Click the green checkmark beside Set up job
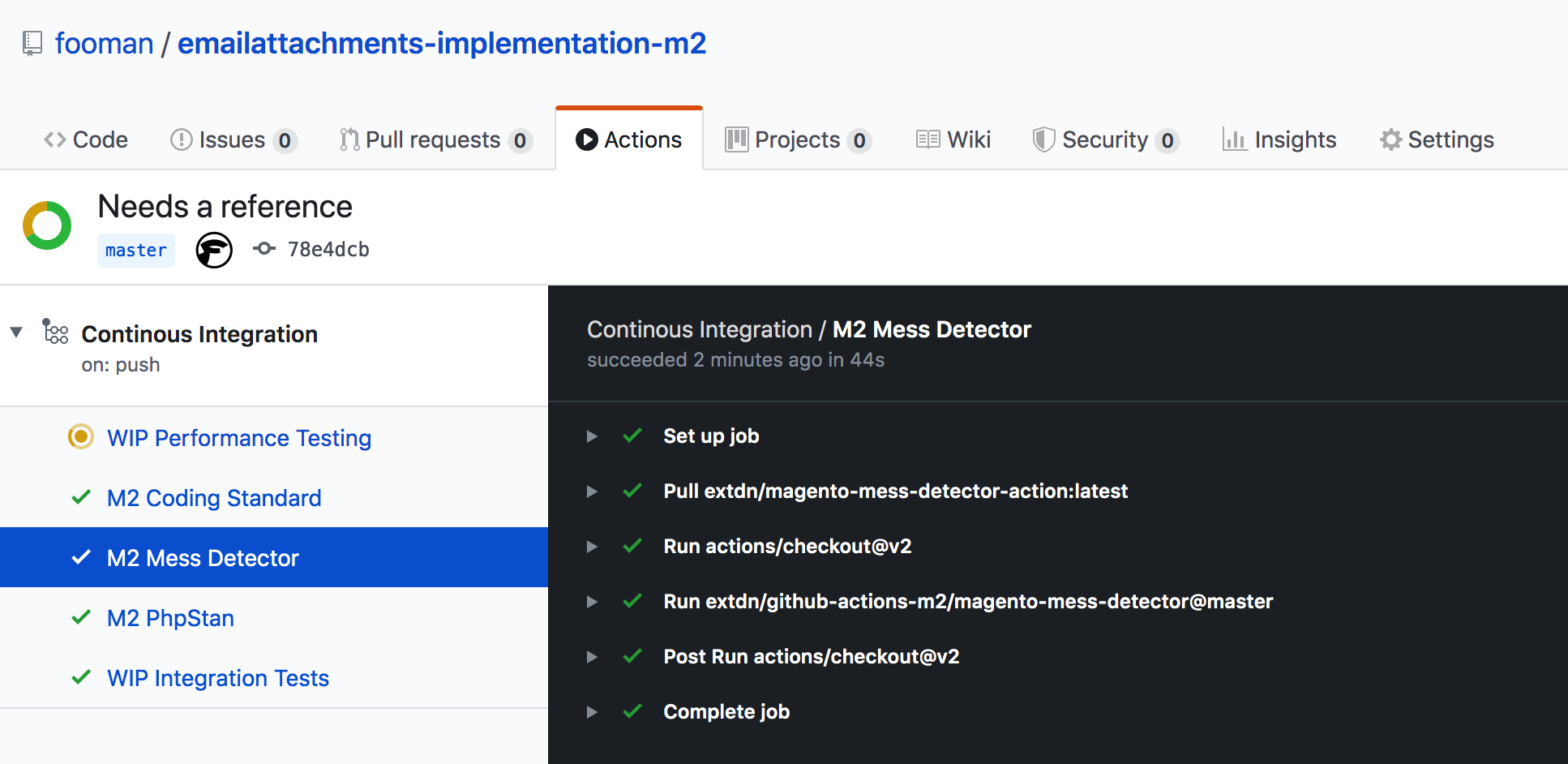1568x764 pixels. point(632,436)
